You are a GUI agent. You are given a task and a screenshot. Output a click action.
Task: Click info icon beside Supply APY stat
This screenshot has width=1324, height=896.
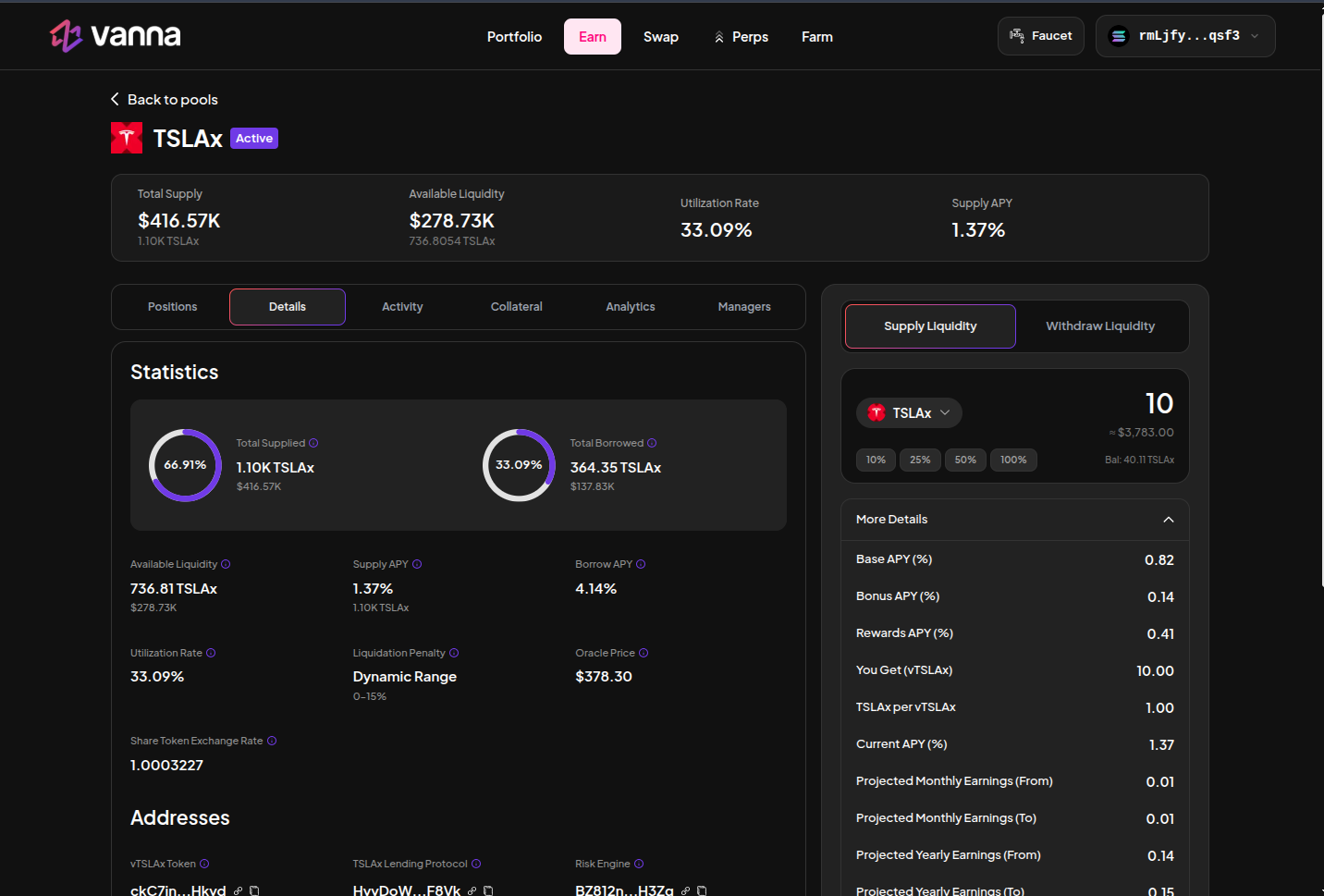point(417,564)
